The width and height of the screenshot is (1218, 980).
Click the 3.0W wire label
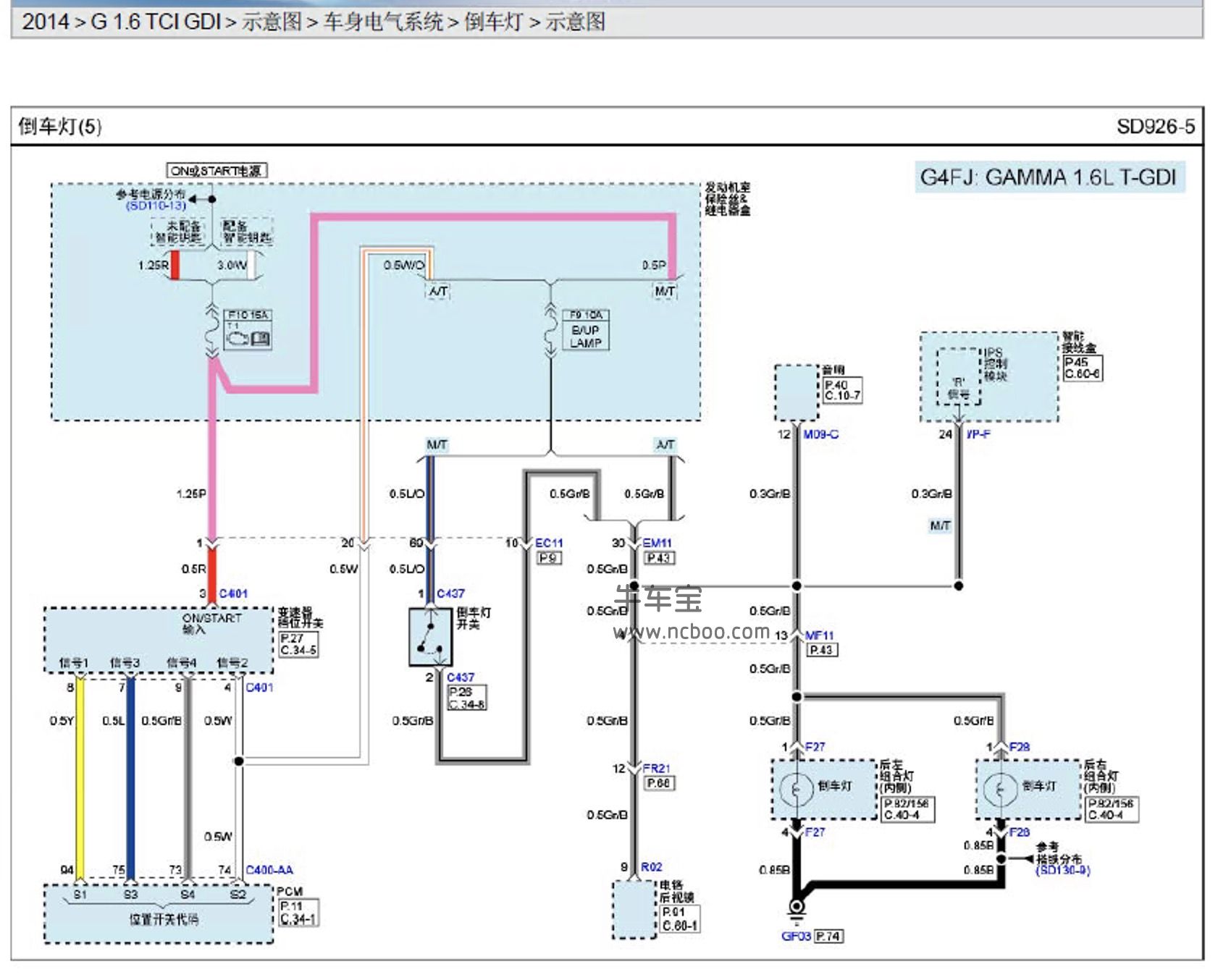click(232, 266)
